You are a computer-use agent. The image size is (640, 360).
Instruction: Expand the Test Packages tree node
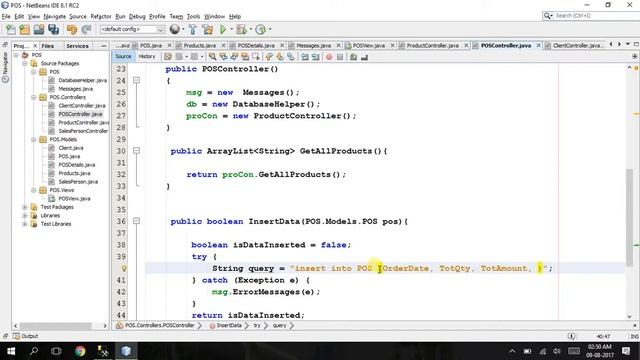click(x=25, y=207)
